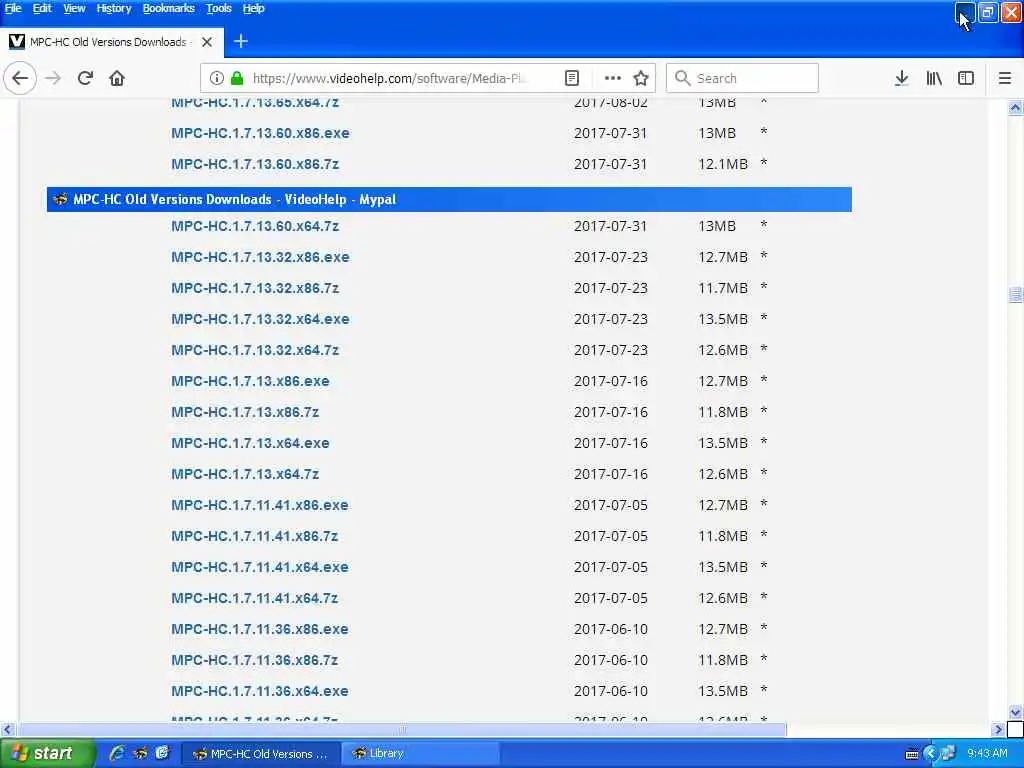
Task: Download MPC-HC.1.7.13.60.x86.7z
Action: (x=255, y=164)
